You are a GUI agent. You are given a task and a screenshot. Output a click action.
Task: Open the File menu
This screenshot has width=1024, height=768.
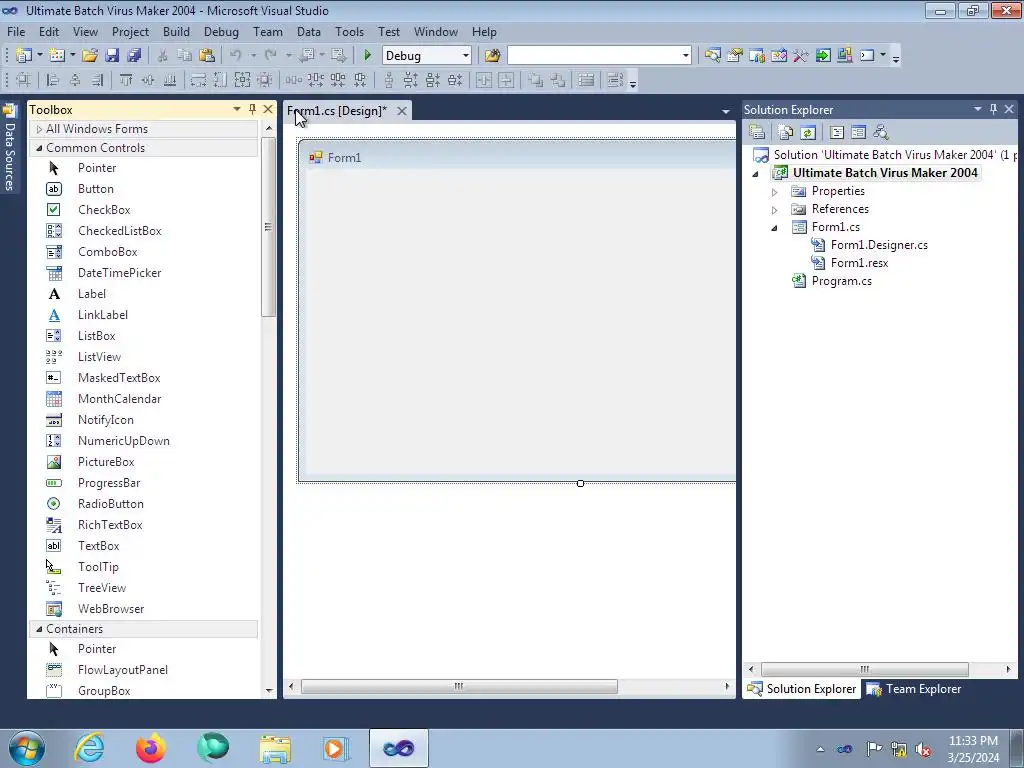[x=16, y=32]
